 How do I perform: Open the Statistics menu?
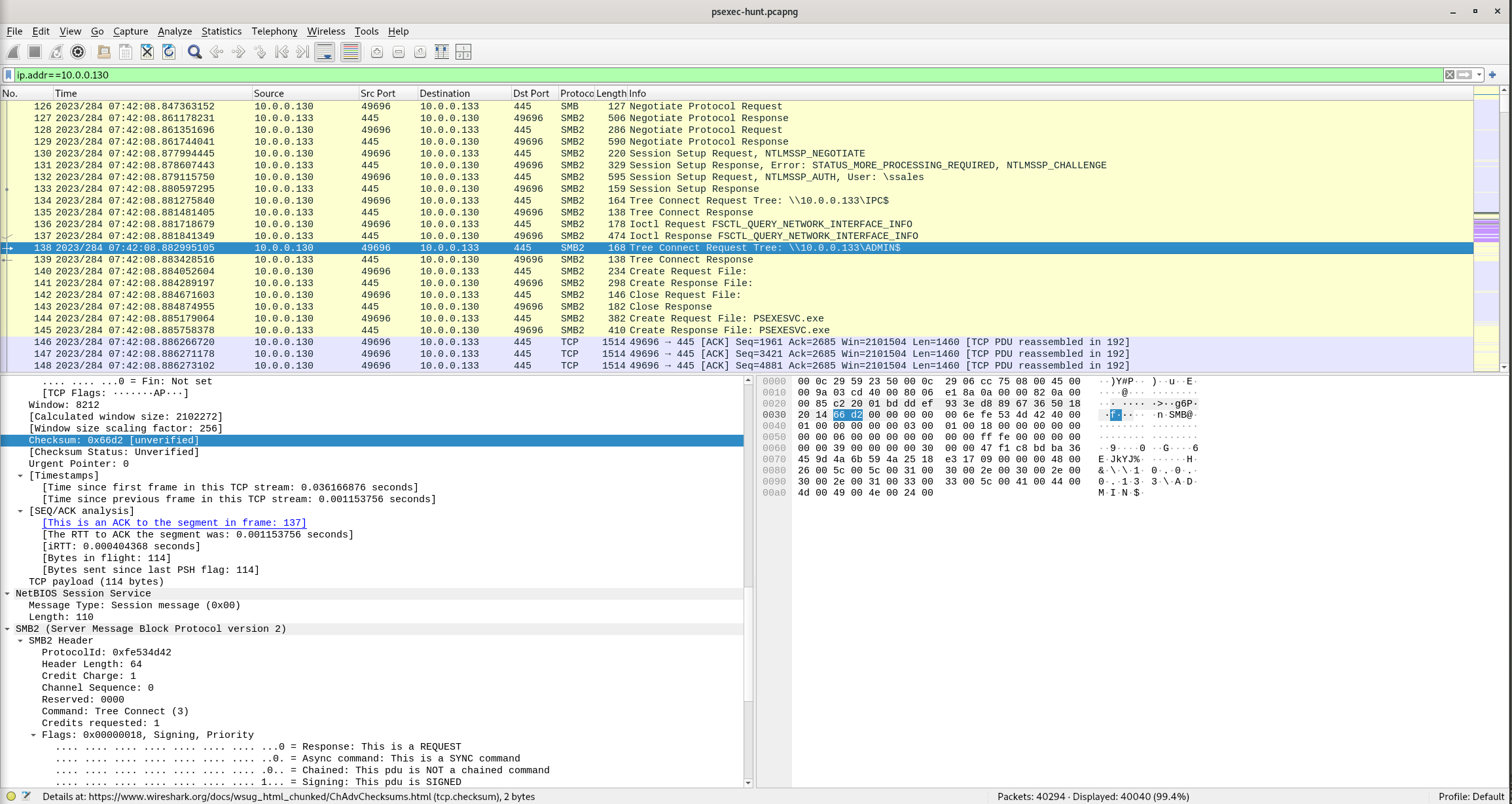[221, 31]
